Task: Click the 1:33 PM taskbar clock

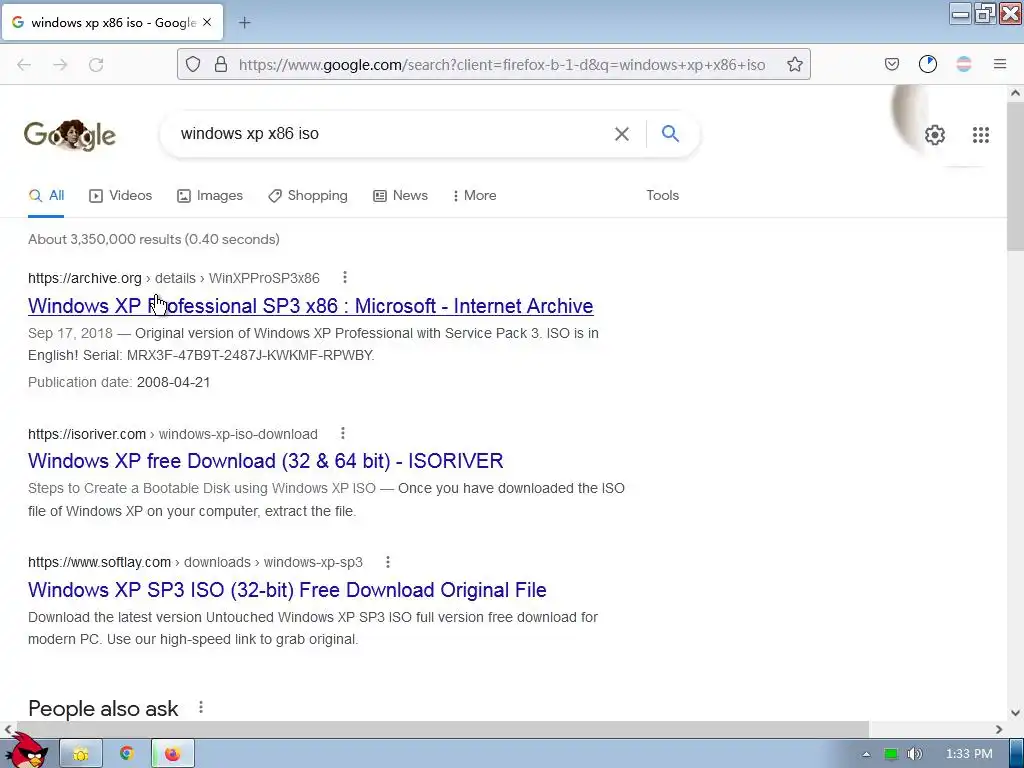Action: 969,754
